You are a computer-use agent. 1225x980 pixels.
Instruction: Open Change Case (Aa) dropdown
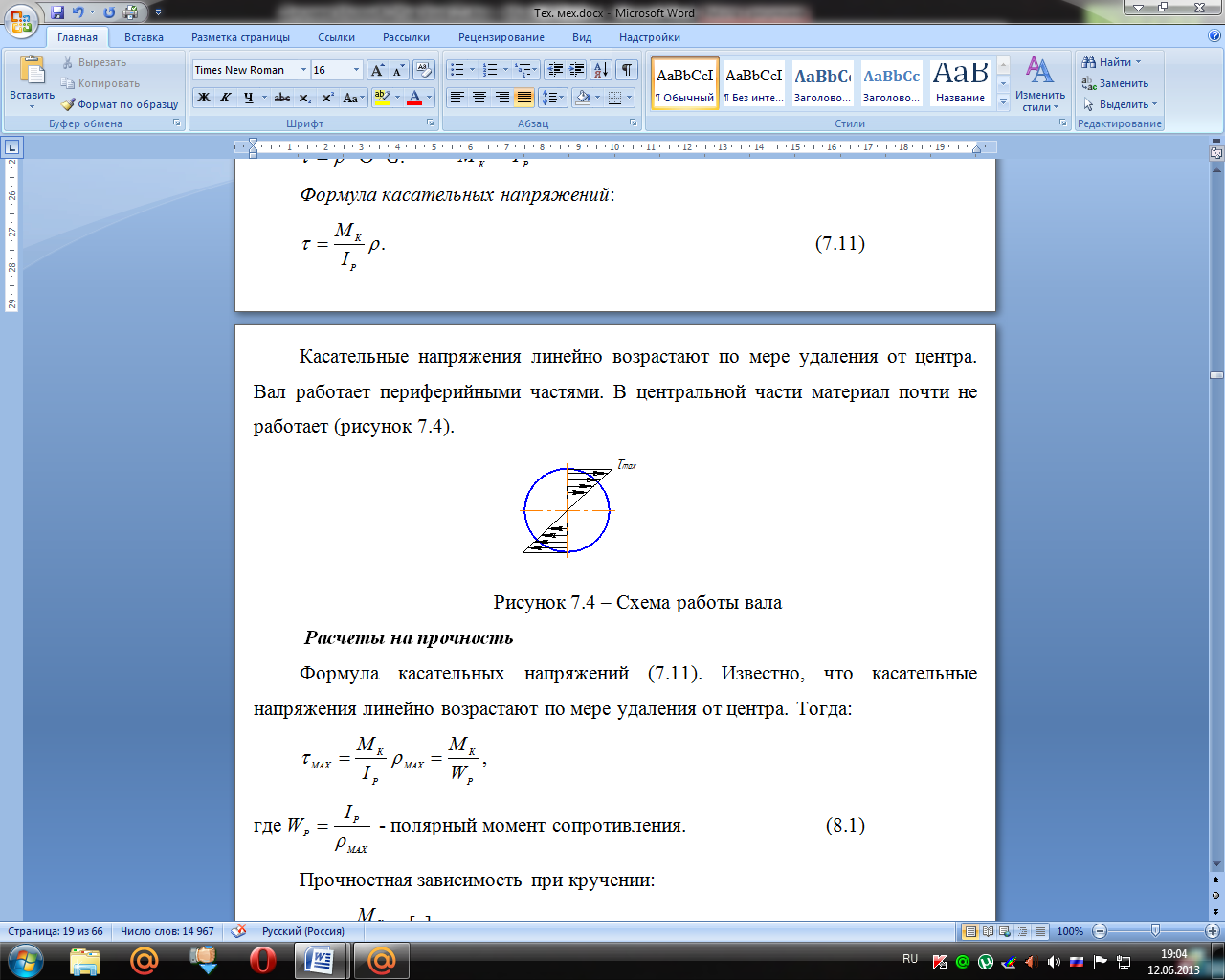click(353, 98)
